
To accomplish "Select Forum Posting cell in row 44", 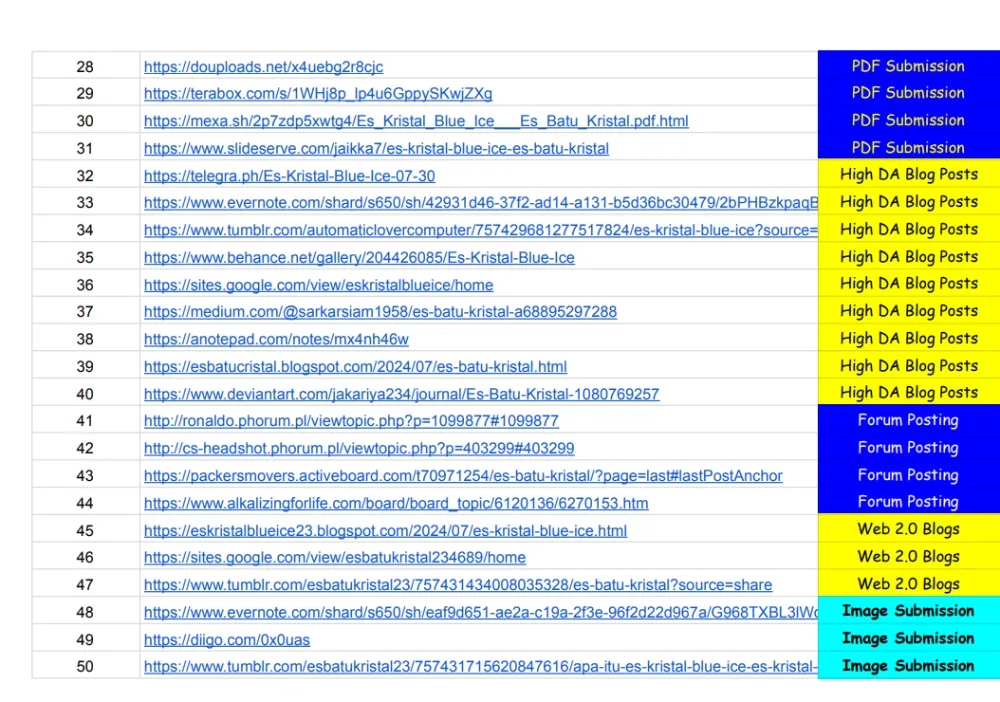I will (909, 501).
